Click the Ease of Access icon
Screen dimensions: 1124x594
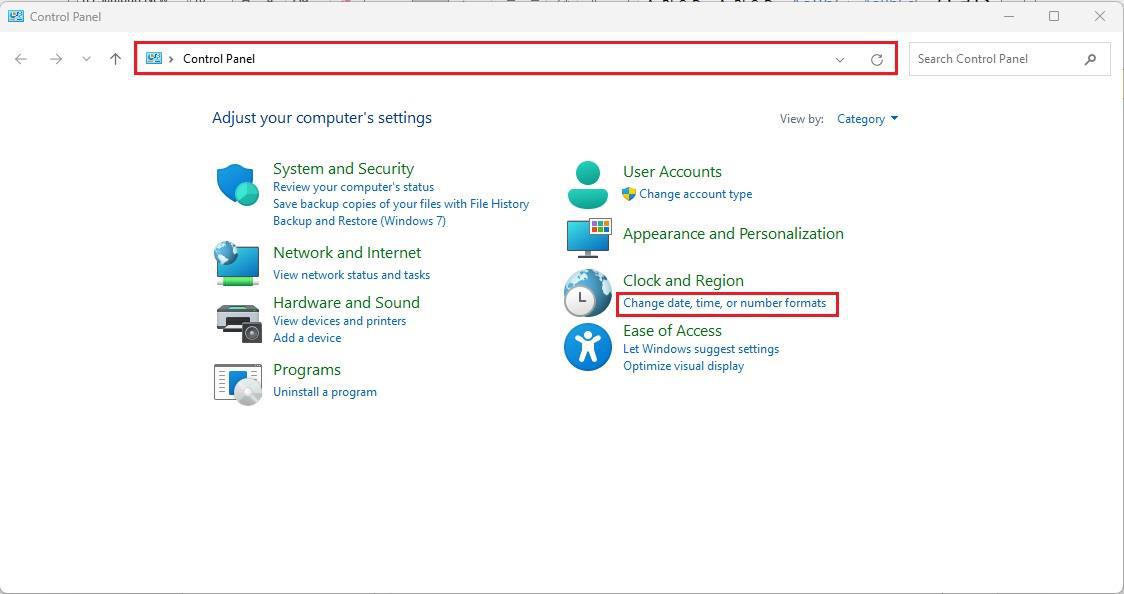(x=587, y=347)
